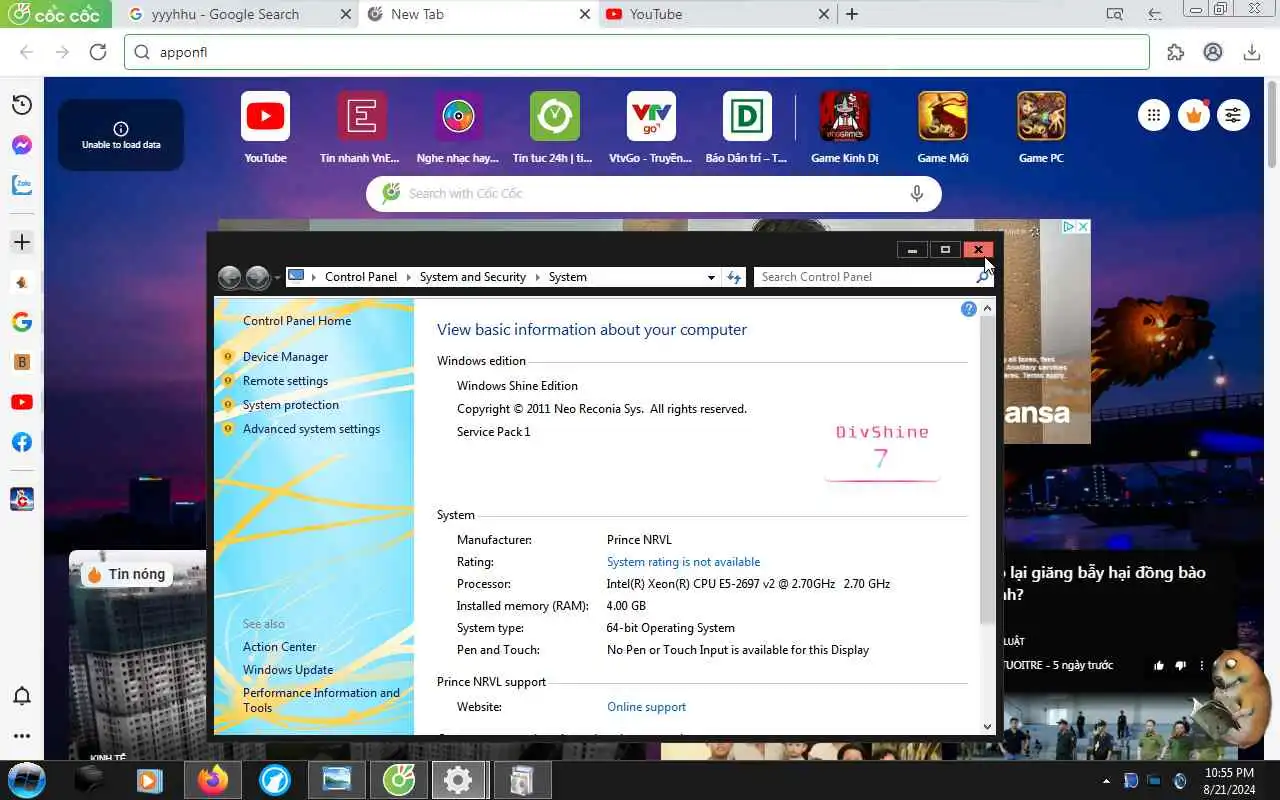Open Action Center link
Screen dimensions: 1280x800
[x=279, y=647]
